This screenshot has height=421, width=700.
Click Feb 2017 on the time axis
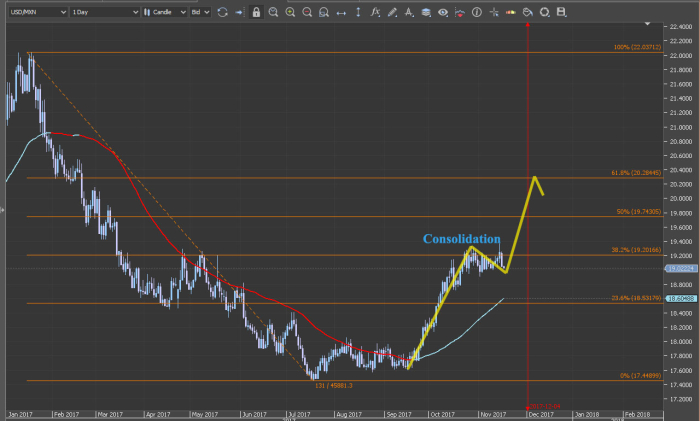pyautogui.click(x=66, y=414)
